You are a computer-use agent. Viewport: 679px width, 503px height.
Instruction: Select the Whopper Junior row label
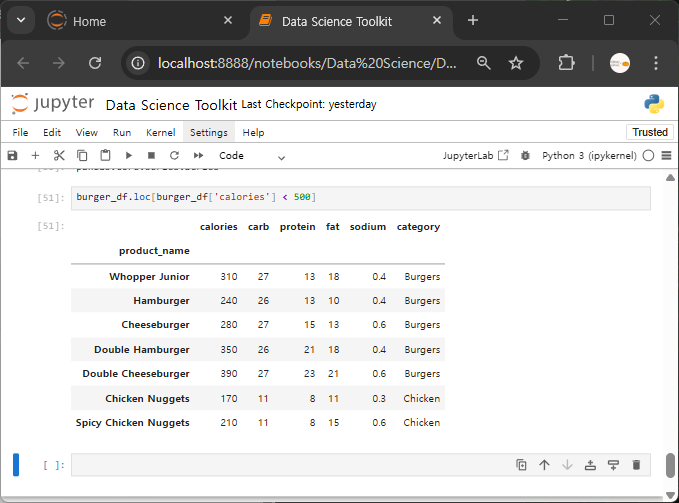pos(149,277)
